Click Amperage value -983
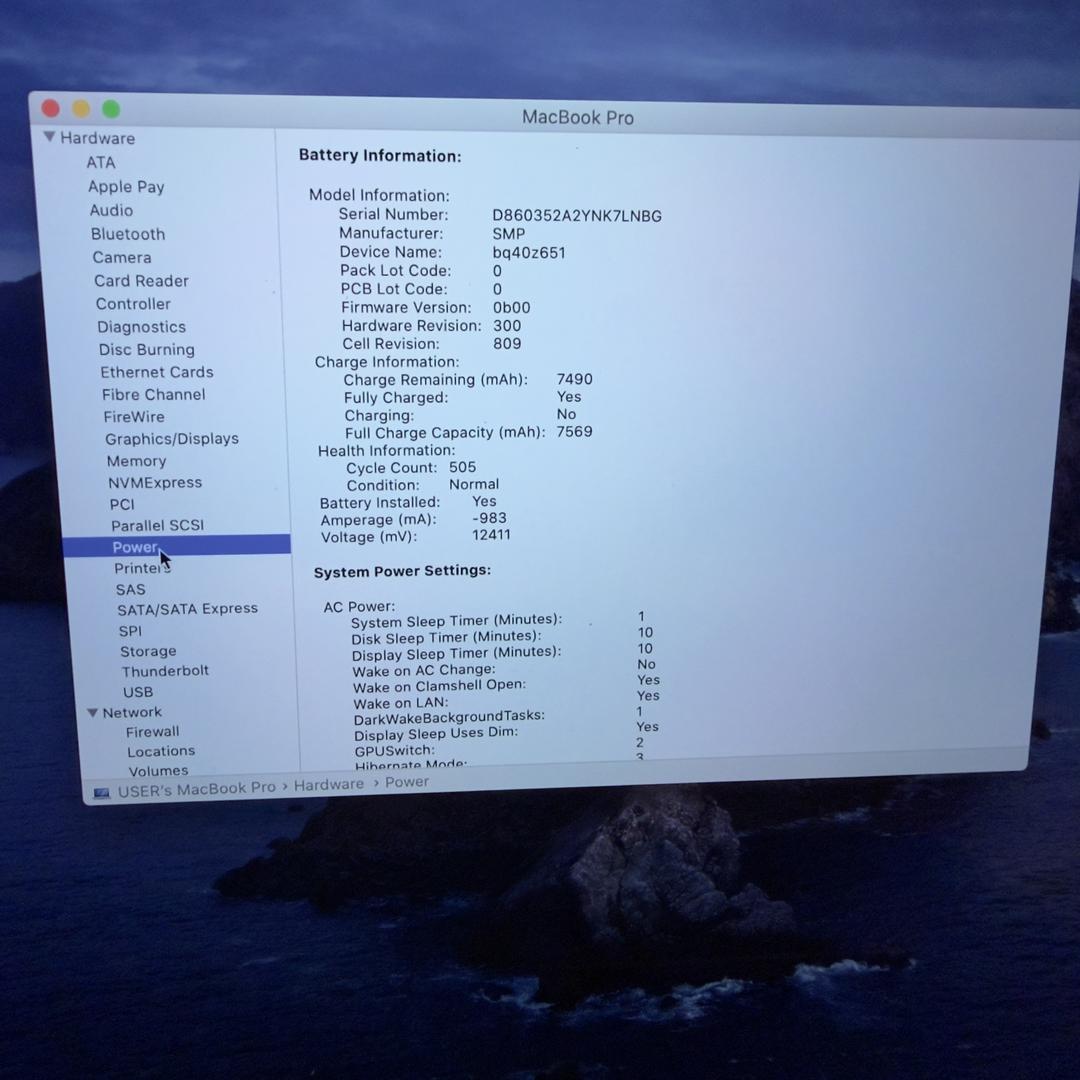Image resolution: width=1080 pixels, height=1080 pixels. pyautogui.click(x=489, y=518)
